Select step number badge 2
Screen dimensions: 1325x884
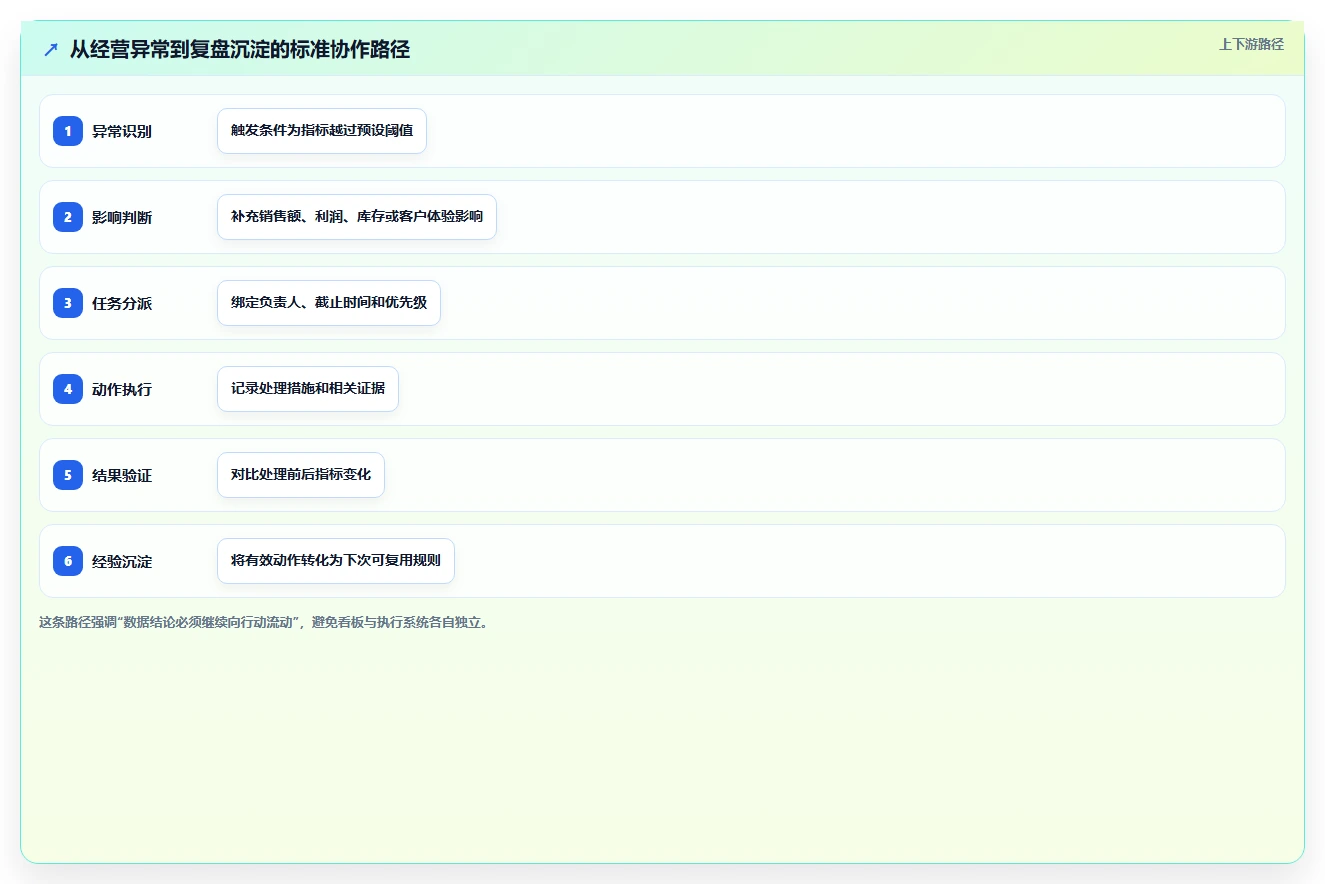click(x=68, y=217)
